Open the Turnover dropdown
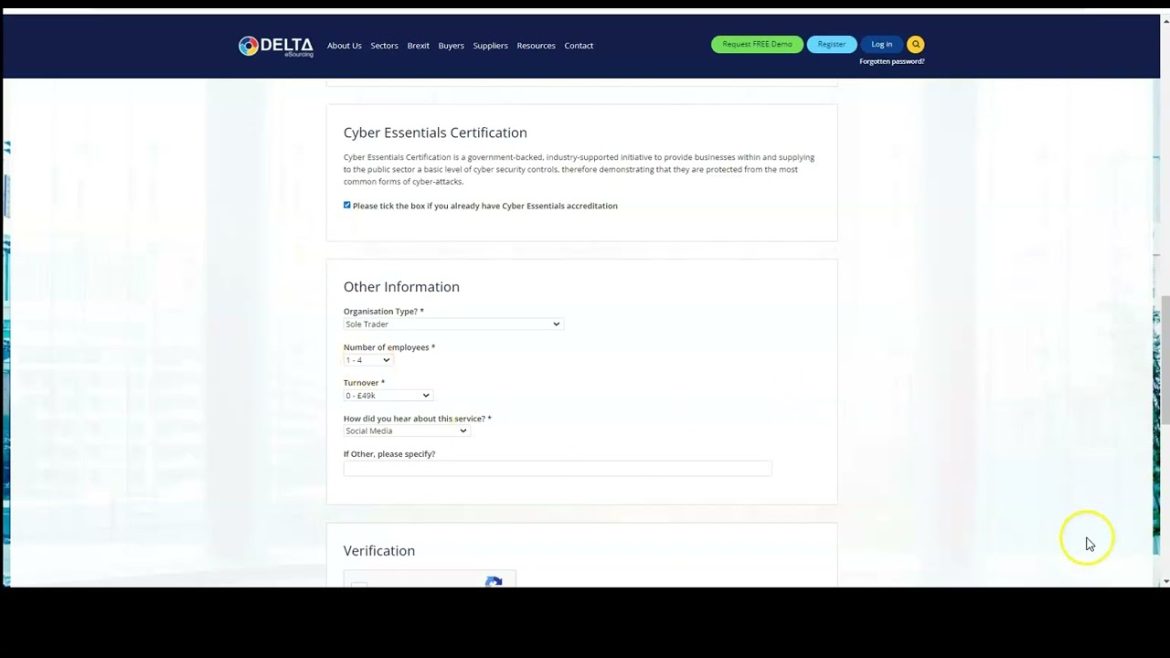Screen dimensions: 1170x658 [x=387, y=395]
